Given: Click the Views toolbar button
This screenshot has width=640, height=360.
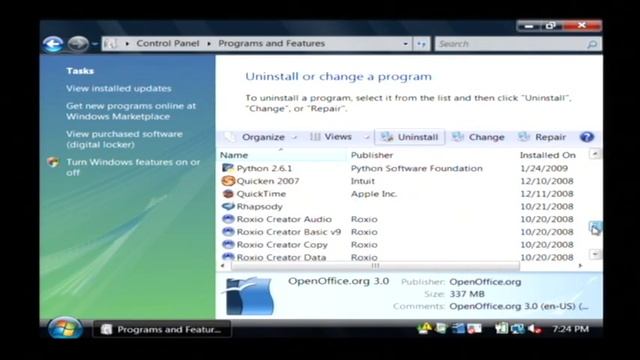Looking at the screenshot, I should pos(331,137).
